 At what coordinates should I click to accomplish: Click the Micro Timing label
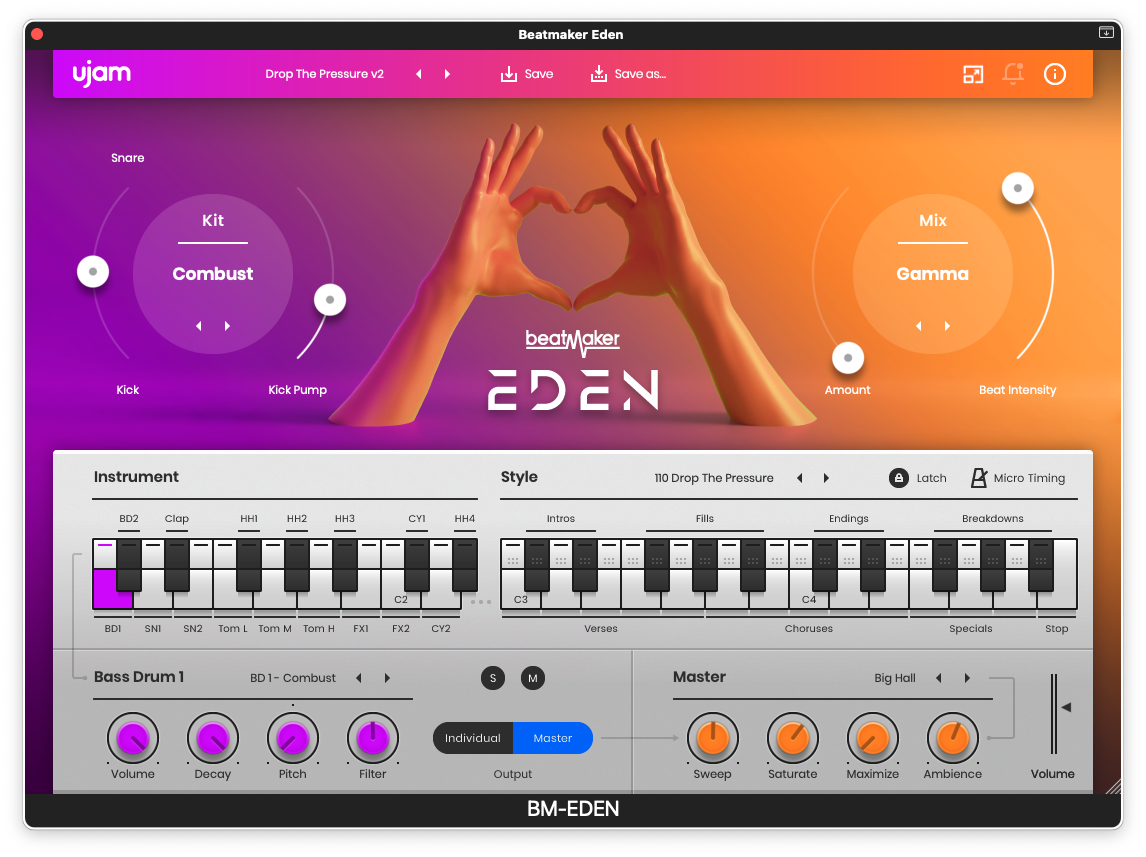(x=1029, y=478)
